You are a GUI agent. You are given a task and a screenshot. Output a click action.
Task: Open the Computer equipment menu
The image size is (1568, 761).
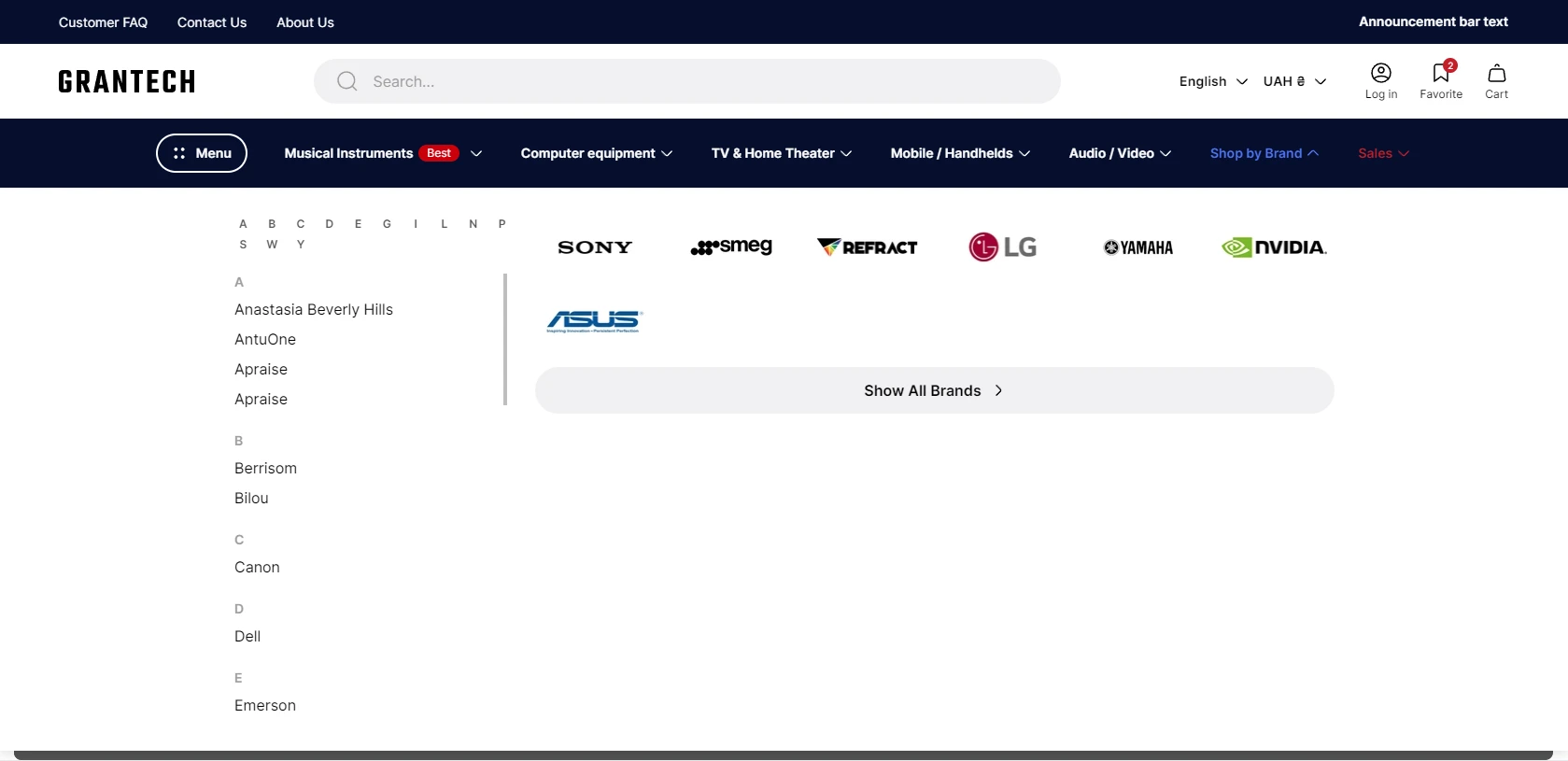click(597, 153)
